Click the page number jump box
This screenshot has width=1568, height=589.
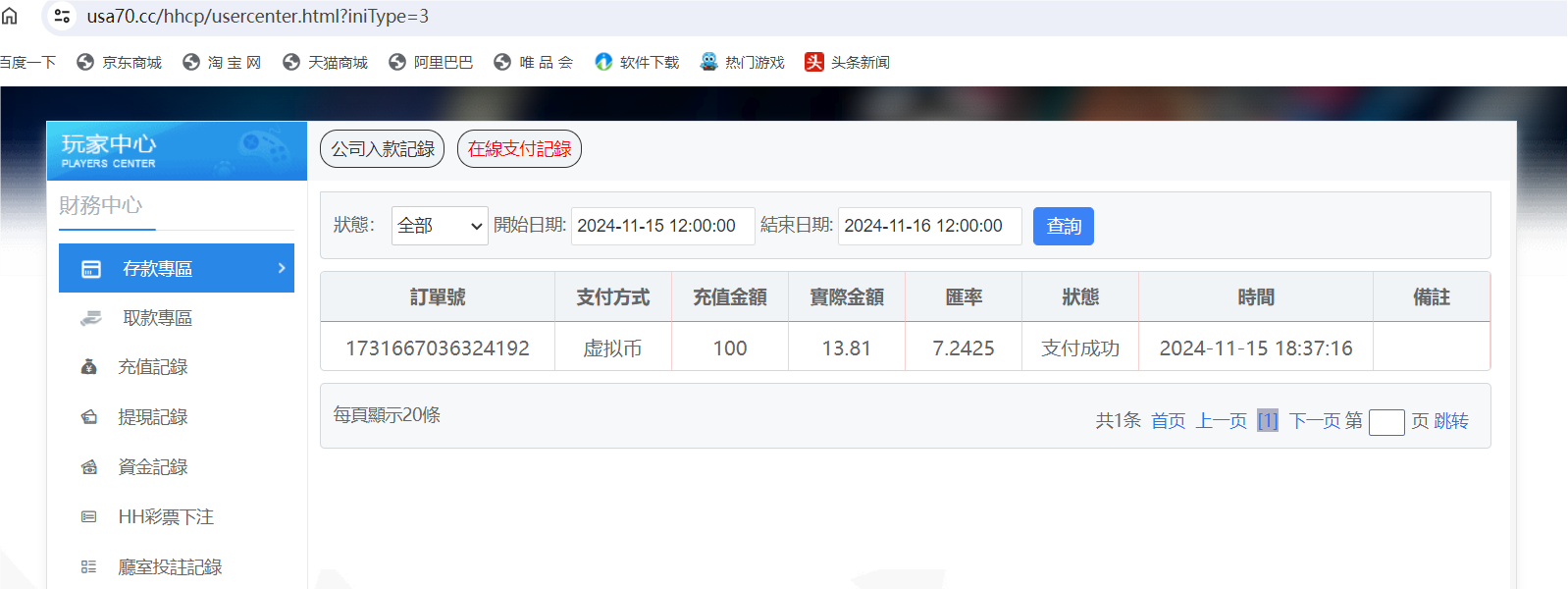pyautogui.click(x=1385, y=422)
